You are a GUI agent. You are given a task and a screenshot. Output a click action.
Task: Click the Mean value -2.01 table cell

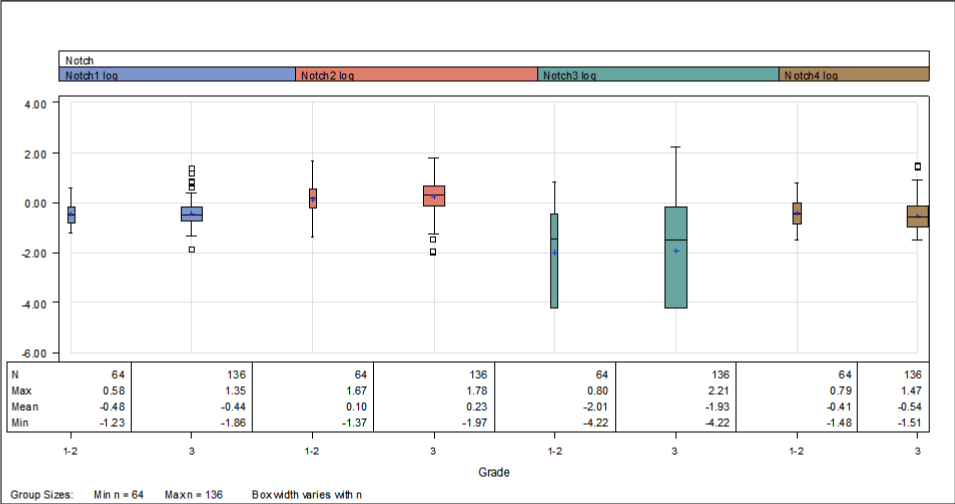595,407
